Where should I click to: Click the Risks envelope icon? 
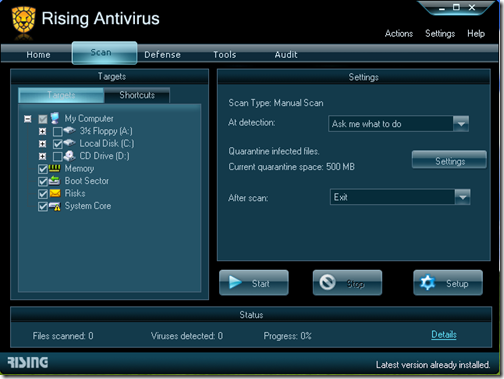[x=55, y=193]
